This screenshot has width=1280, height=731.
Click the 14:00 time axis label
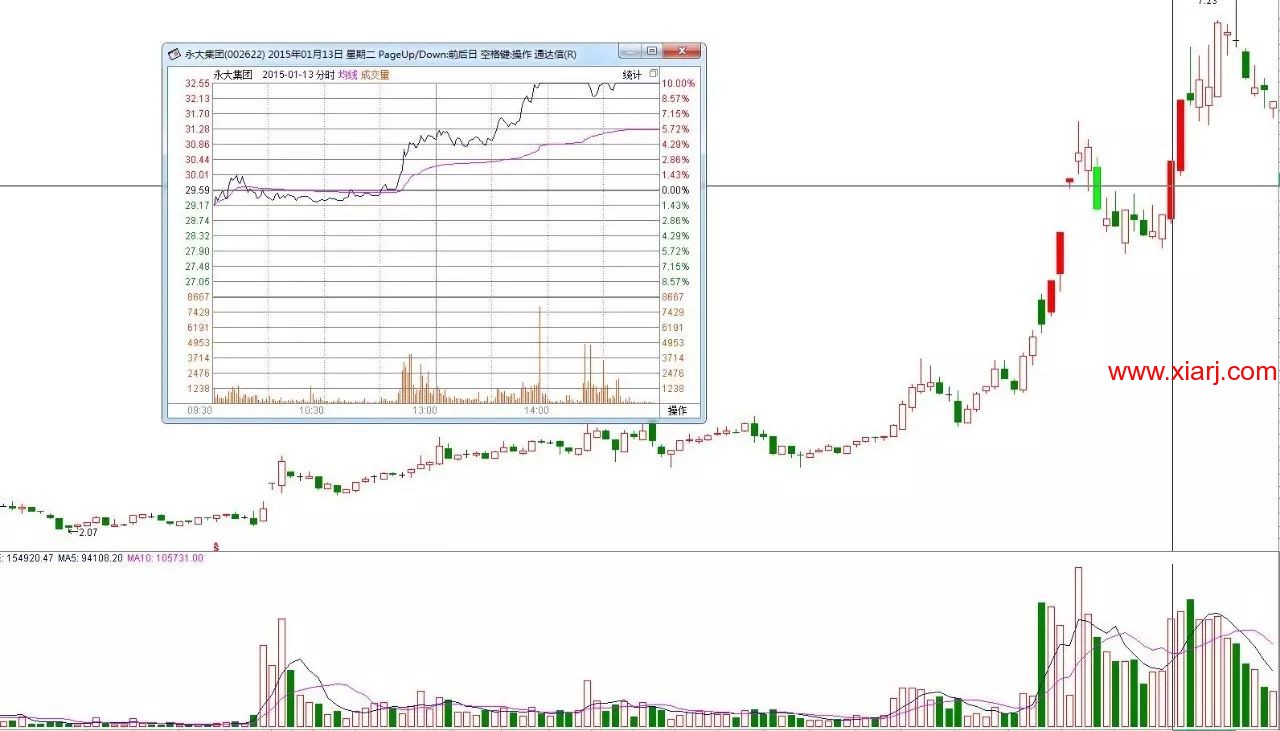pos(537,410)
